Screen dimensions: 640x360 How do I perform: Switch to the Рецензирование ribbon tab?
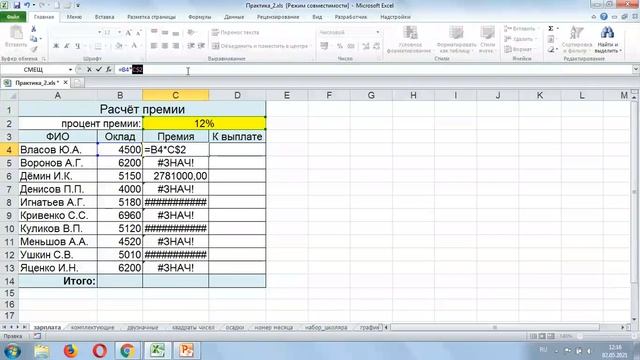278,17
